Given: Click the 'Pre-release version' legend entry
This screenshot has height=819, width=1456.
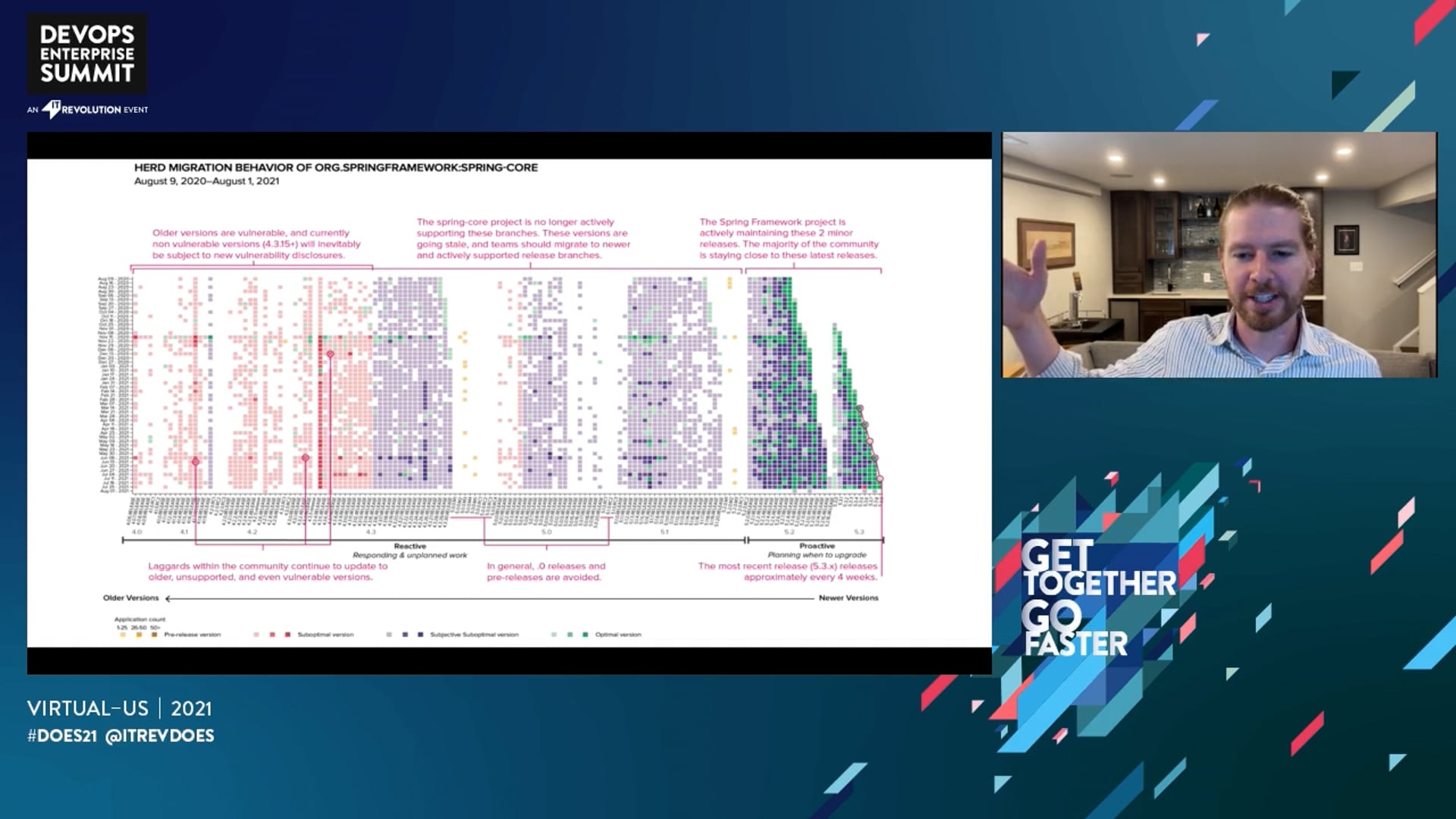Looking at the screenshot, I should tap(193, 635).
